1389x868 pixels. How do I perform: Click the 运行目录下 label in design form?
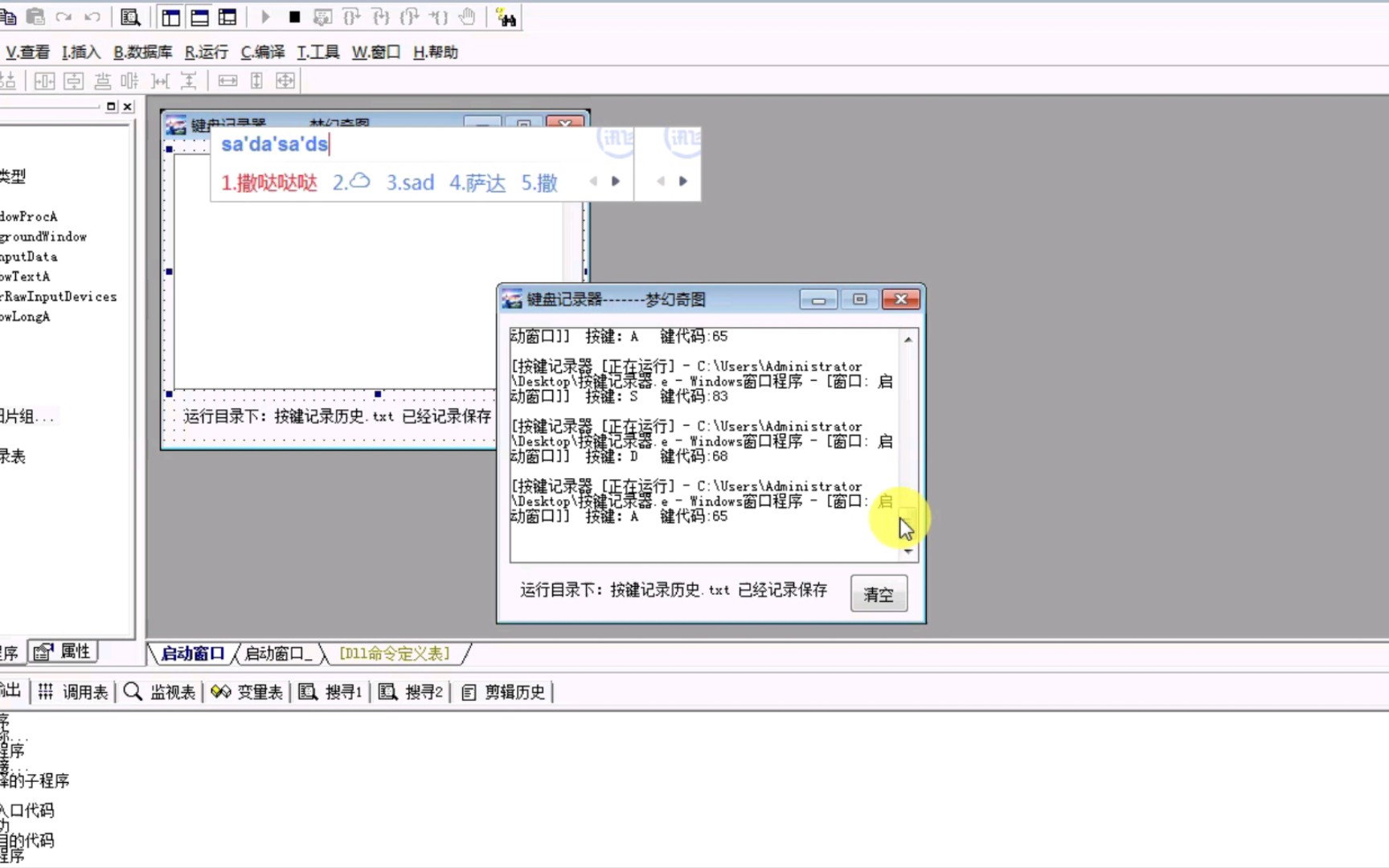tap(337, 416)
